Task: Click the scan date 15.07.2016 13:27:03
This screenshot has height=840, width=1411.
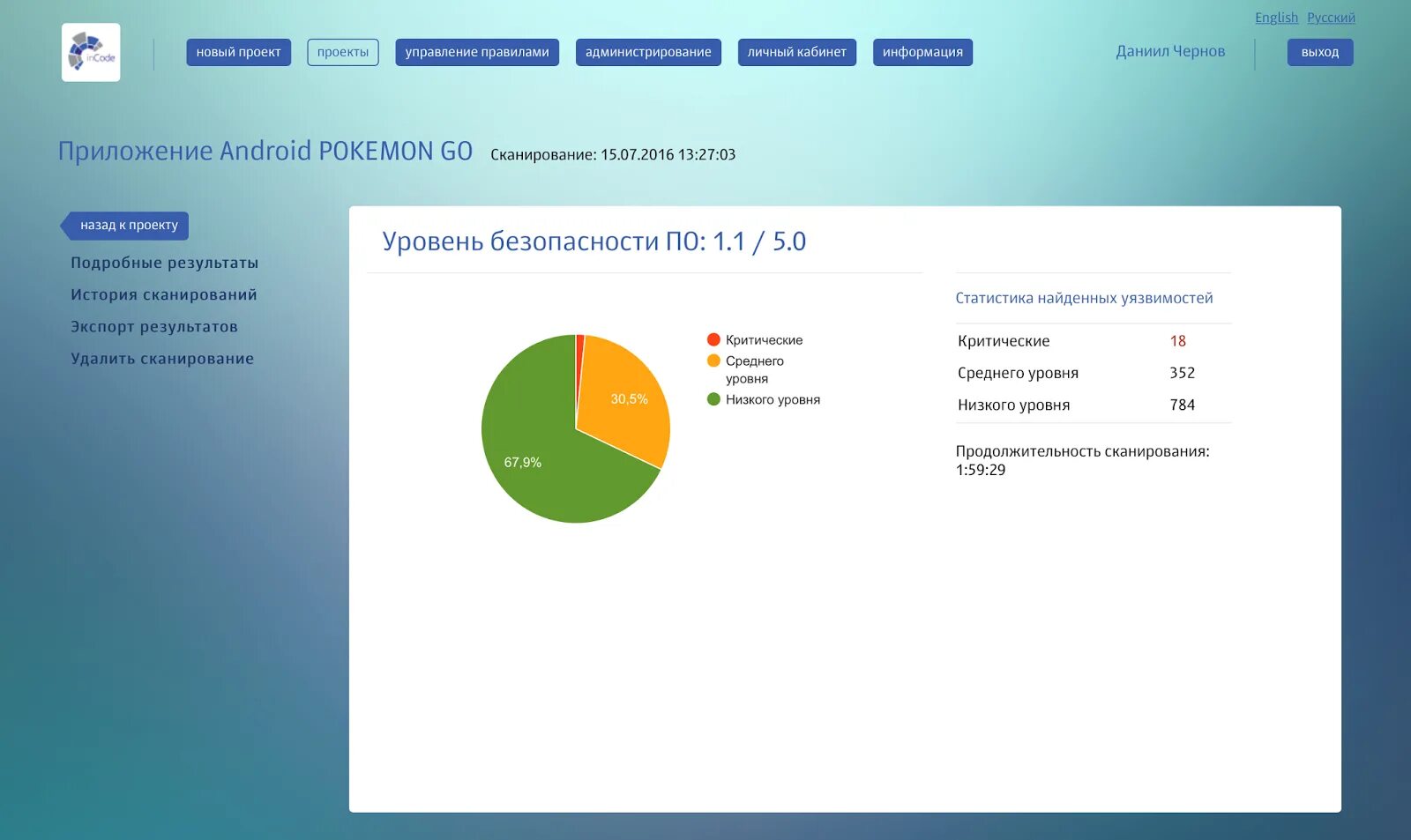Action: pos(668,155)
